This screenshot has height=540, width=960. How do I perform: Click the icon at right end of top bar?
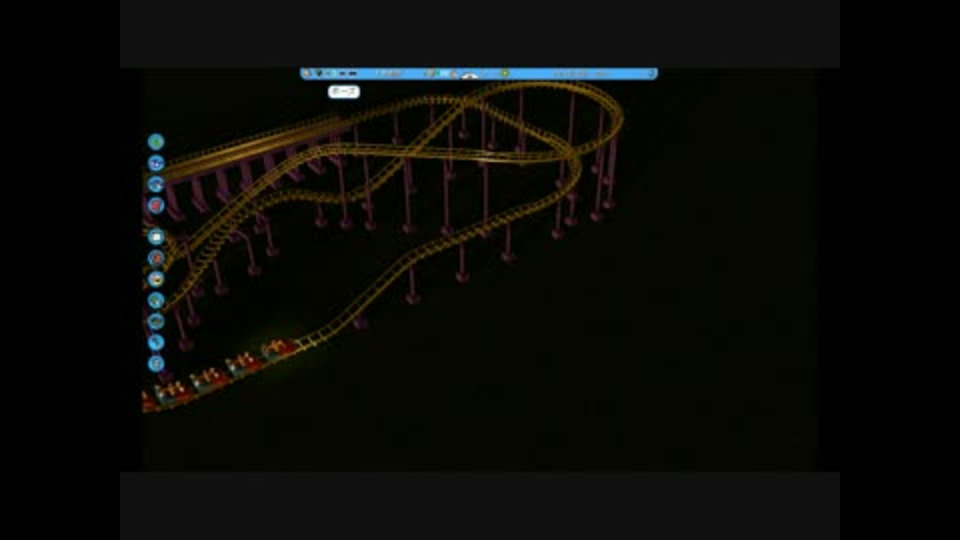click(652, 73)
